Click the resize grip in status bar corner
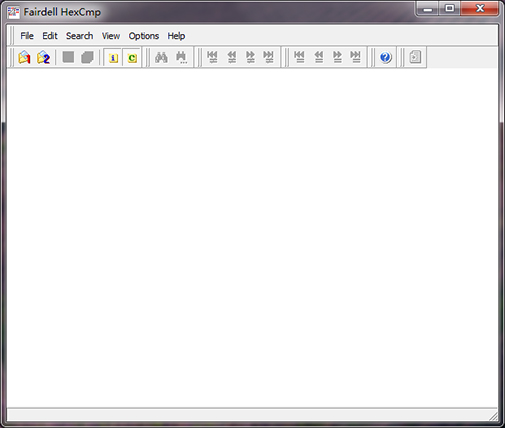 pyautogui.click(x=493, y=416)
